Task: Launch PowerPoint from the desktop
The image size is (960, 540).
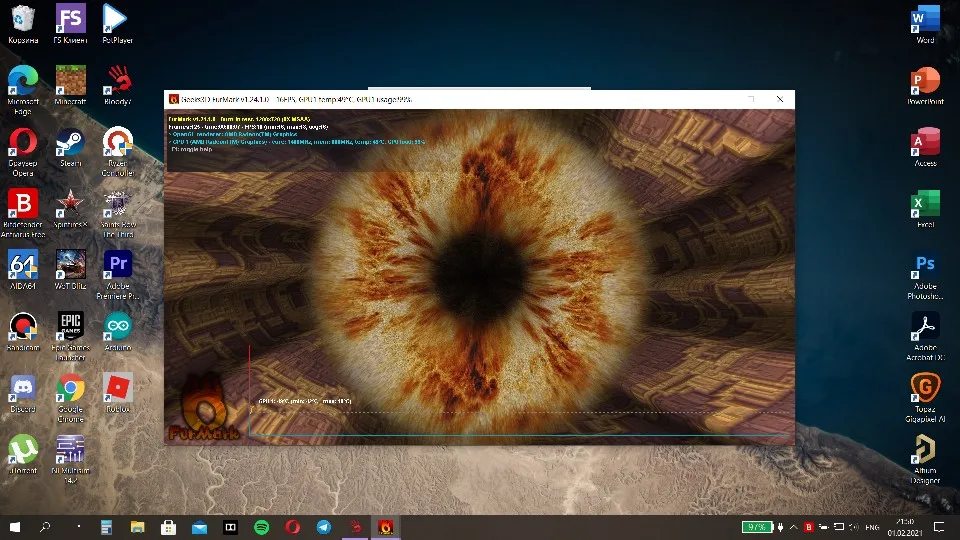Action: tap(925, 86)
